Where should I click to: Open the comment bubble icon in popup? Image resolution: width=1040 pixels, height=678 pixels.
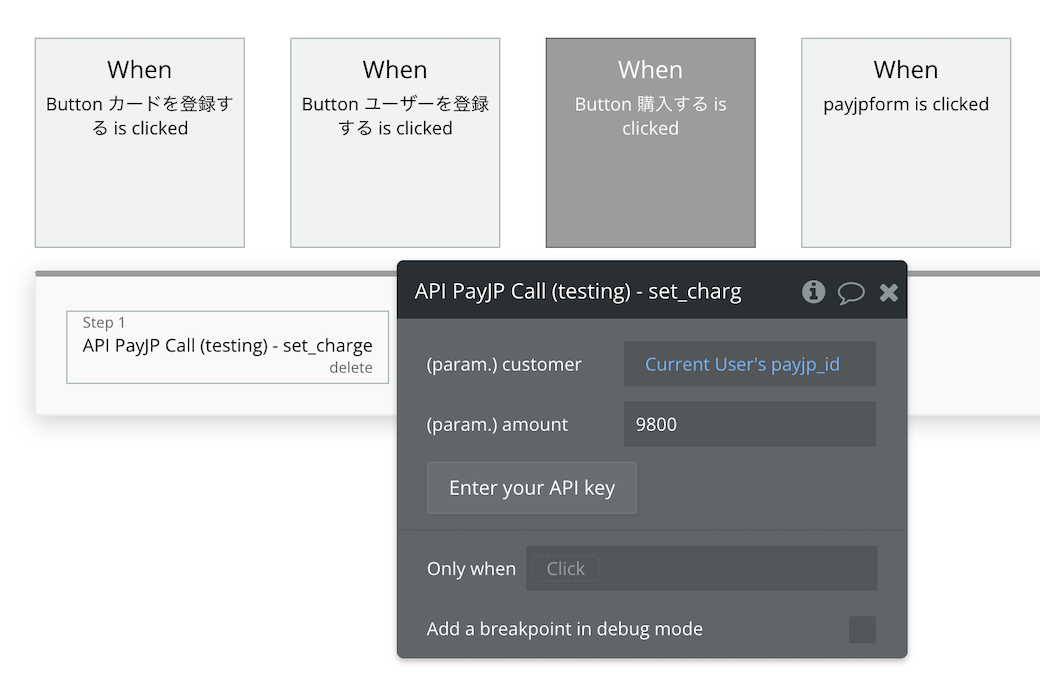(851, 293)
